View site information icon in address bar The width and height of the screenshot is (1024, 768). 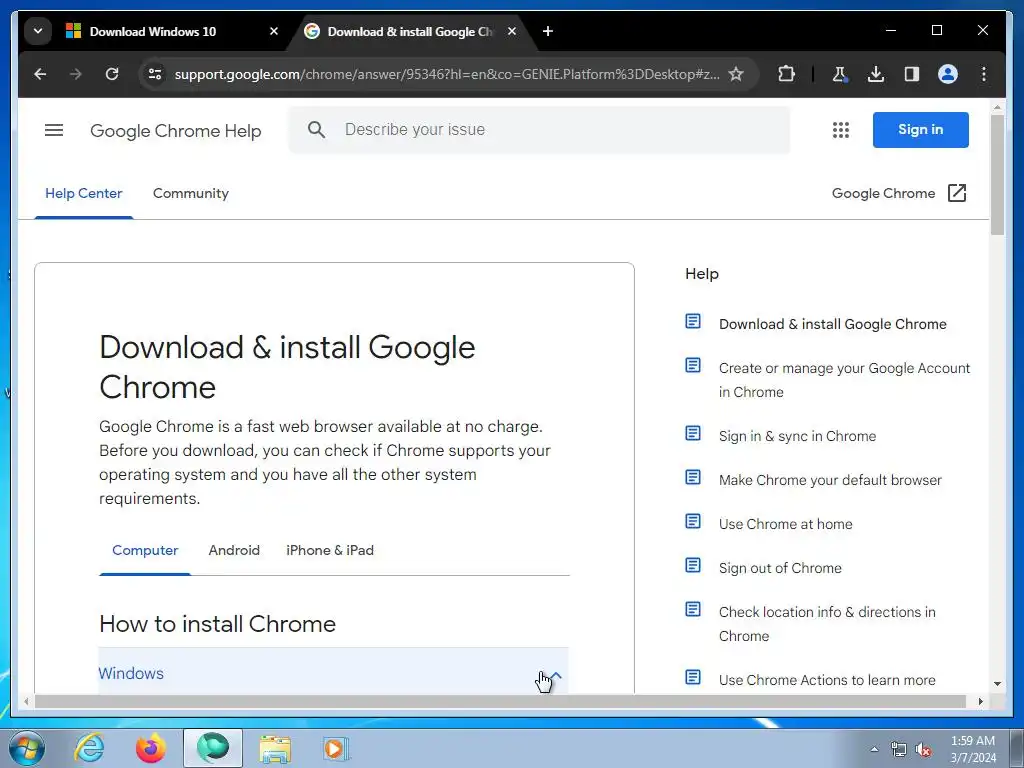tap(155, 74)
